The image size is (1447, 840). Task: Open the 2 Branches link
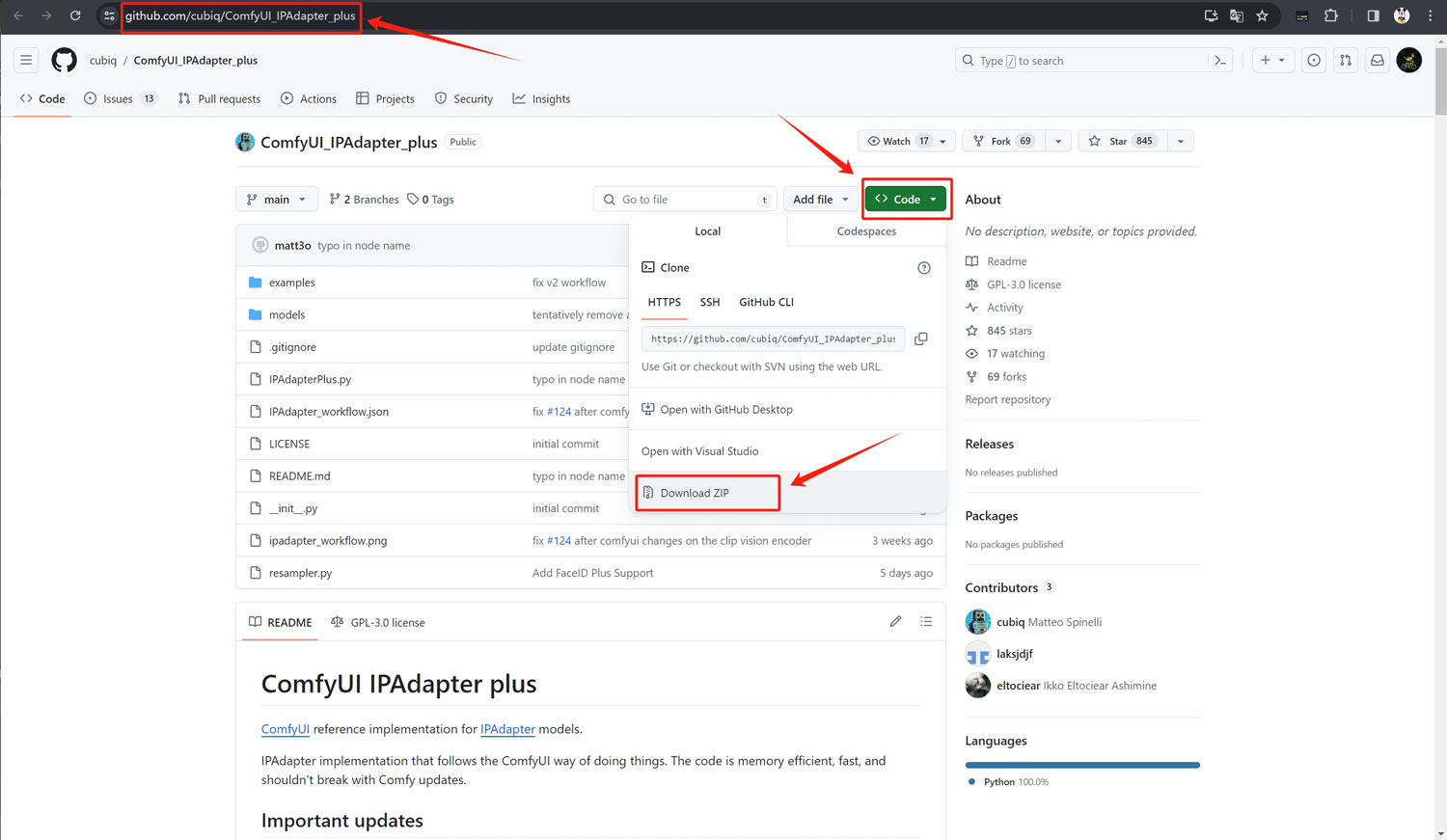364,200
